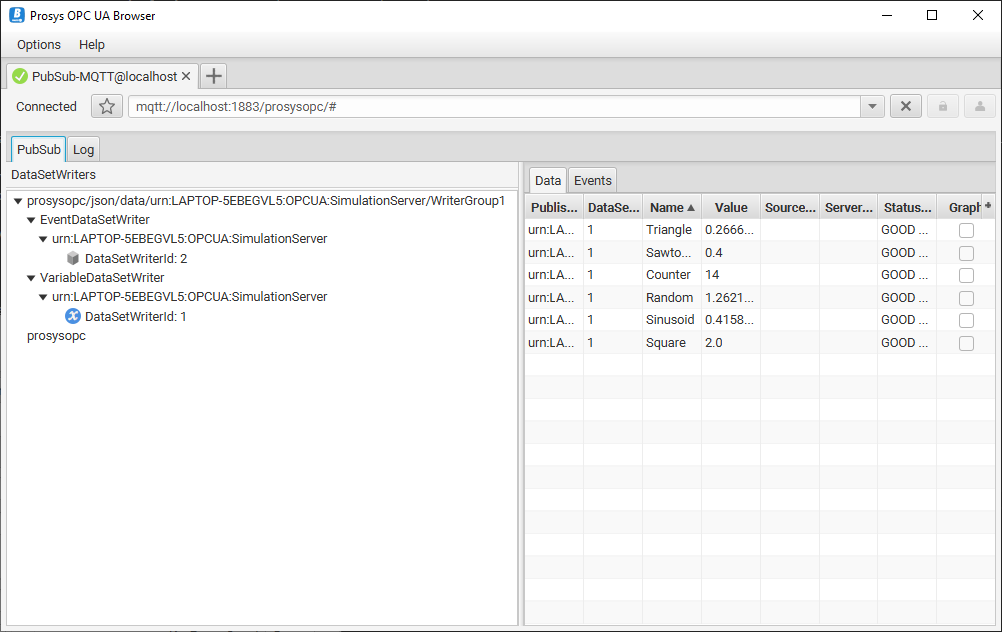
Task: Select the PubSub-MQTT@localhost connection tab
Action: coord(104,77)
